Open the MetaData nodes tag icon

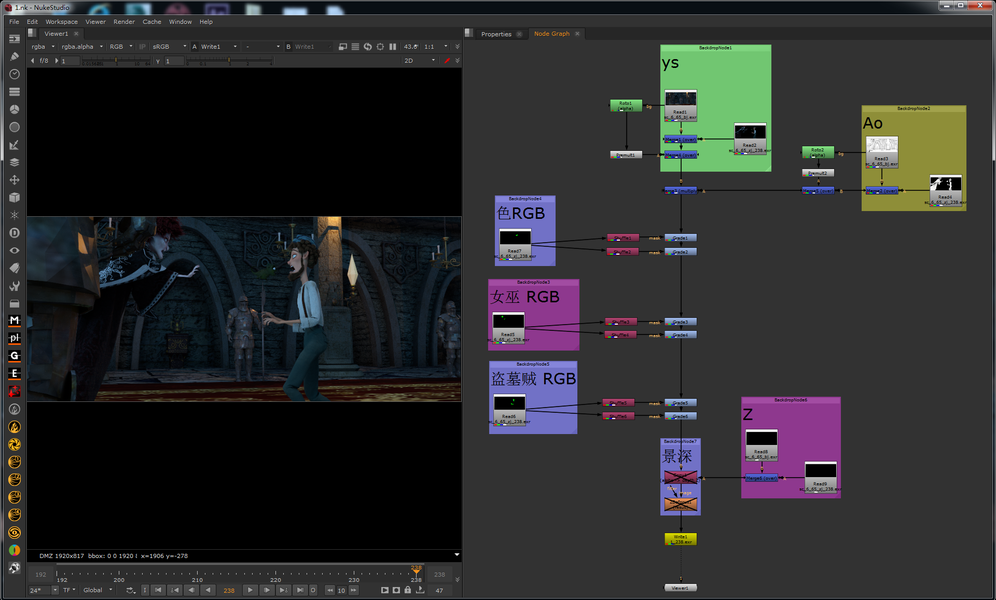(x=14, y=268)
